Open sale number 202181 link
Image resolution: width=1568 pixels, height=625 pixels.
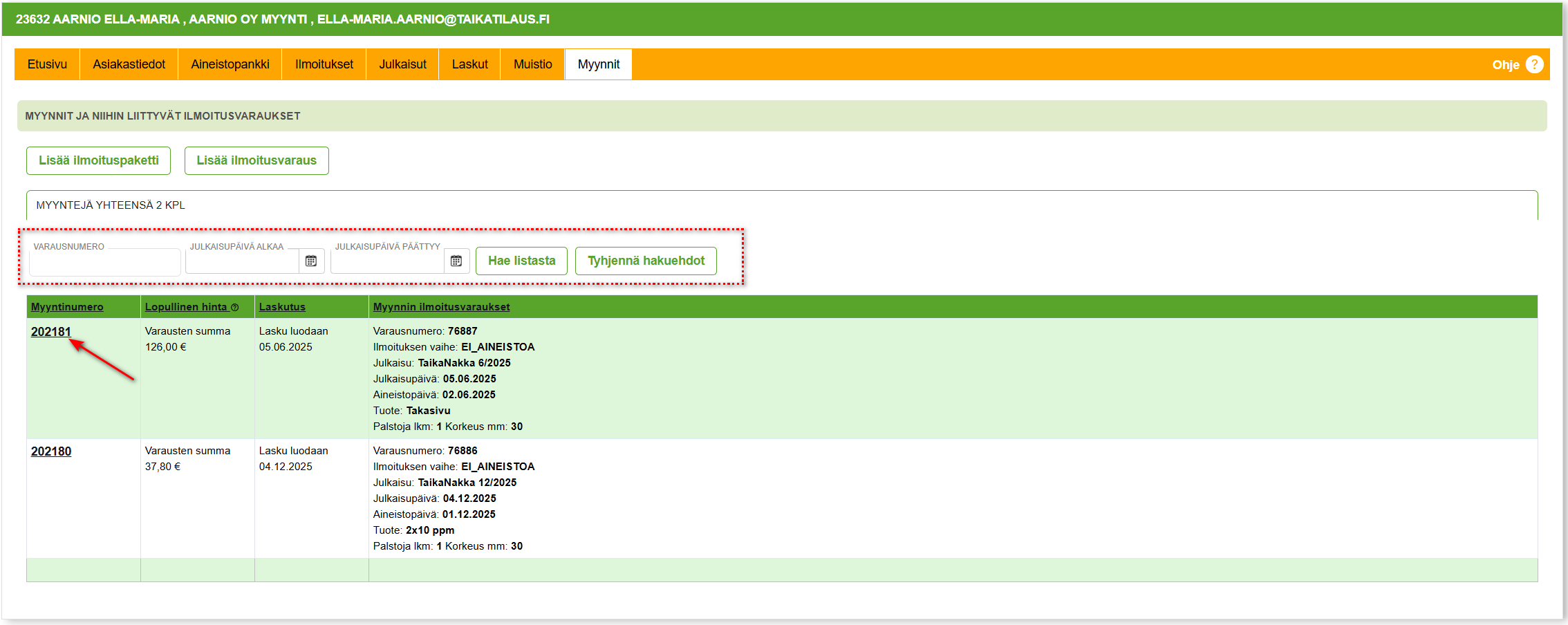point(50,332)
